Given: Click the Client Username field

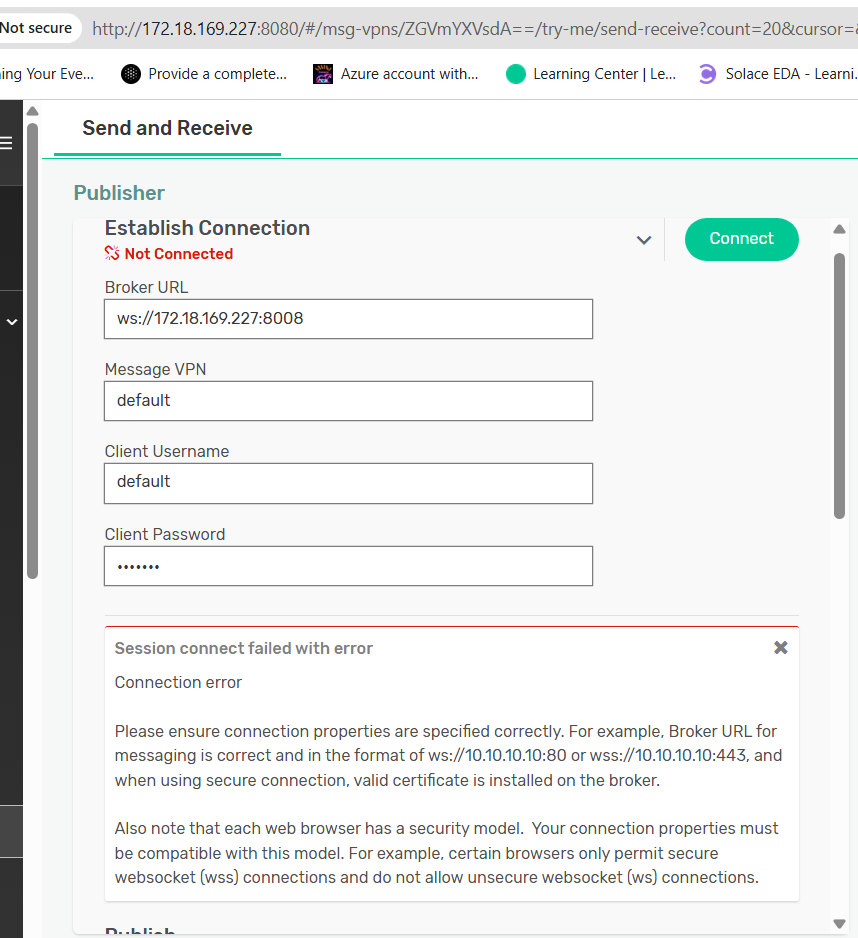Looking at the screenshot, I should pos(348,483).
